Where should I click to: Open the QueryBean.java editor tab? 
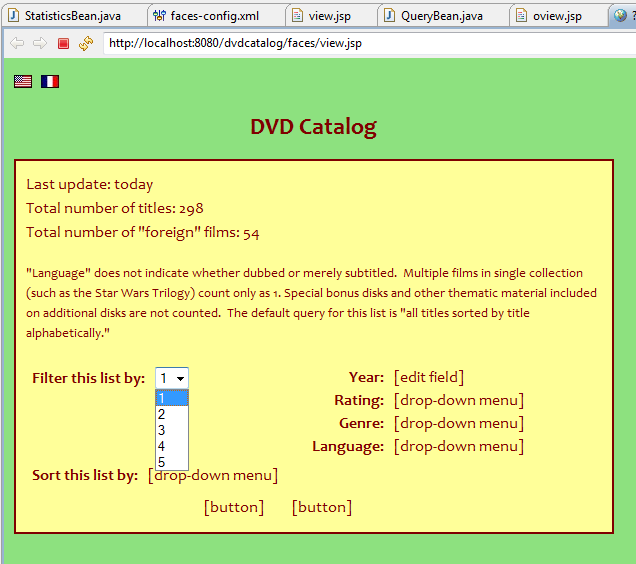pyautogui.click(x=443, y=16)
